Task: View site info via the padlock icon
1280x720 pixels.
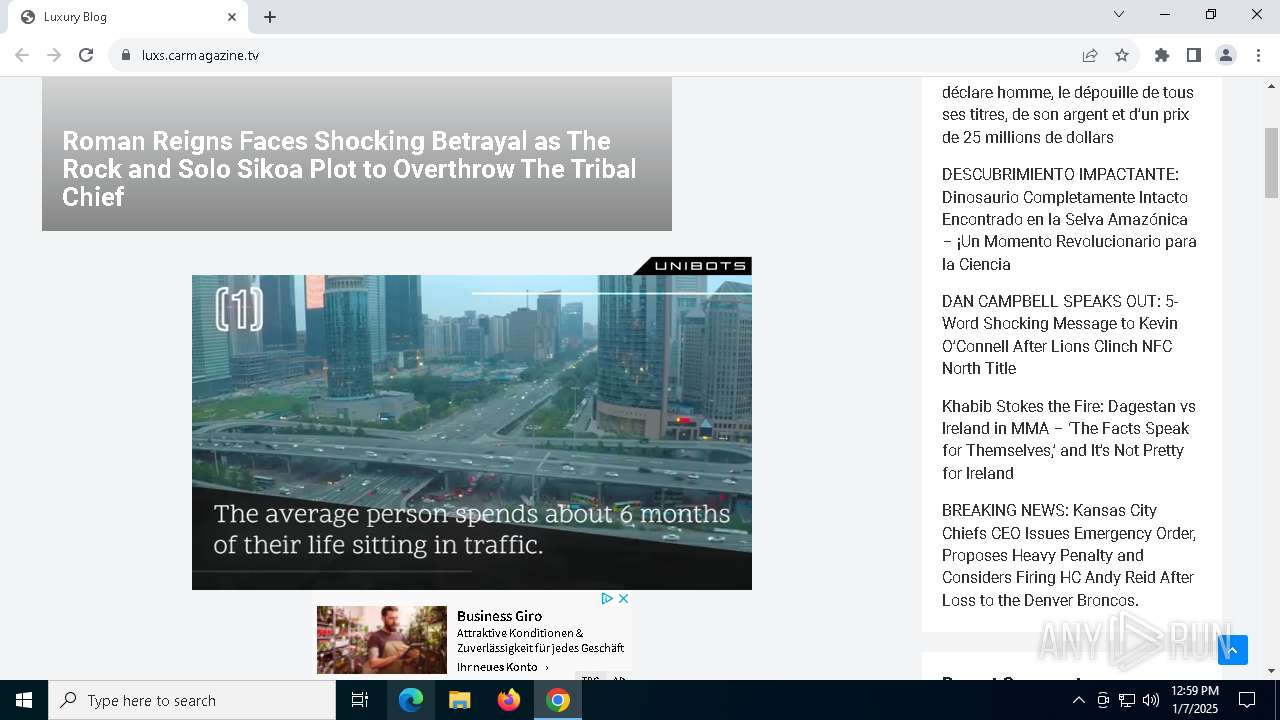Action: [126, 55]
